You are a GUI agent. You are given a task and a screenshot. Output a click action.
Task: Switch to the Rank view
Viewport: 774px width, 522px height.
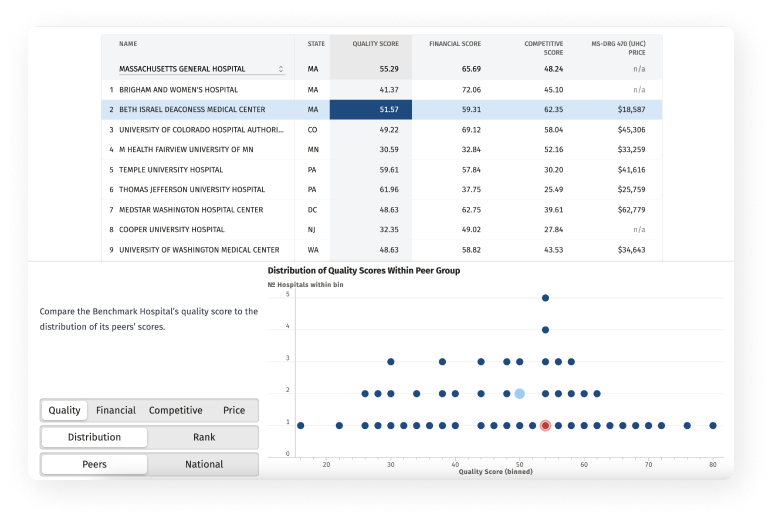point(204,437)
